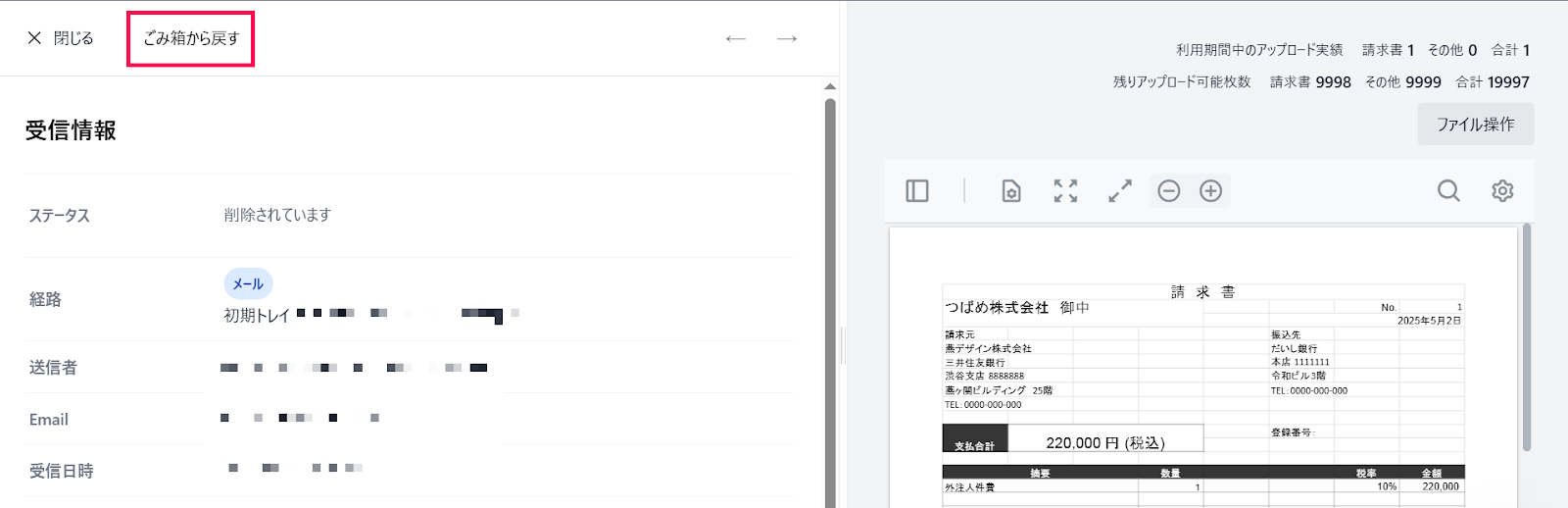Click the fit-to-page four-arrows icon

tap(1065, 191)
